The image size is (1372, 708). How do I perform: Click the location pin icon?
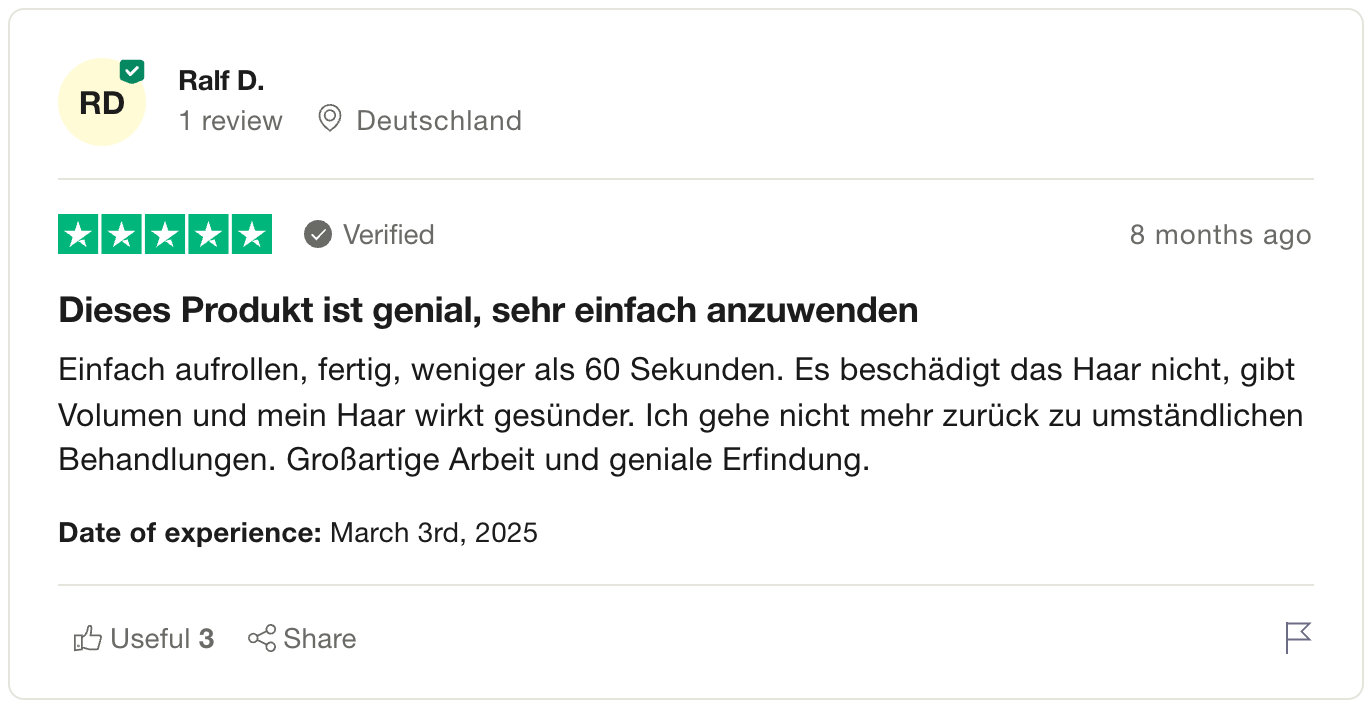coord(329,119)
